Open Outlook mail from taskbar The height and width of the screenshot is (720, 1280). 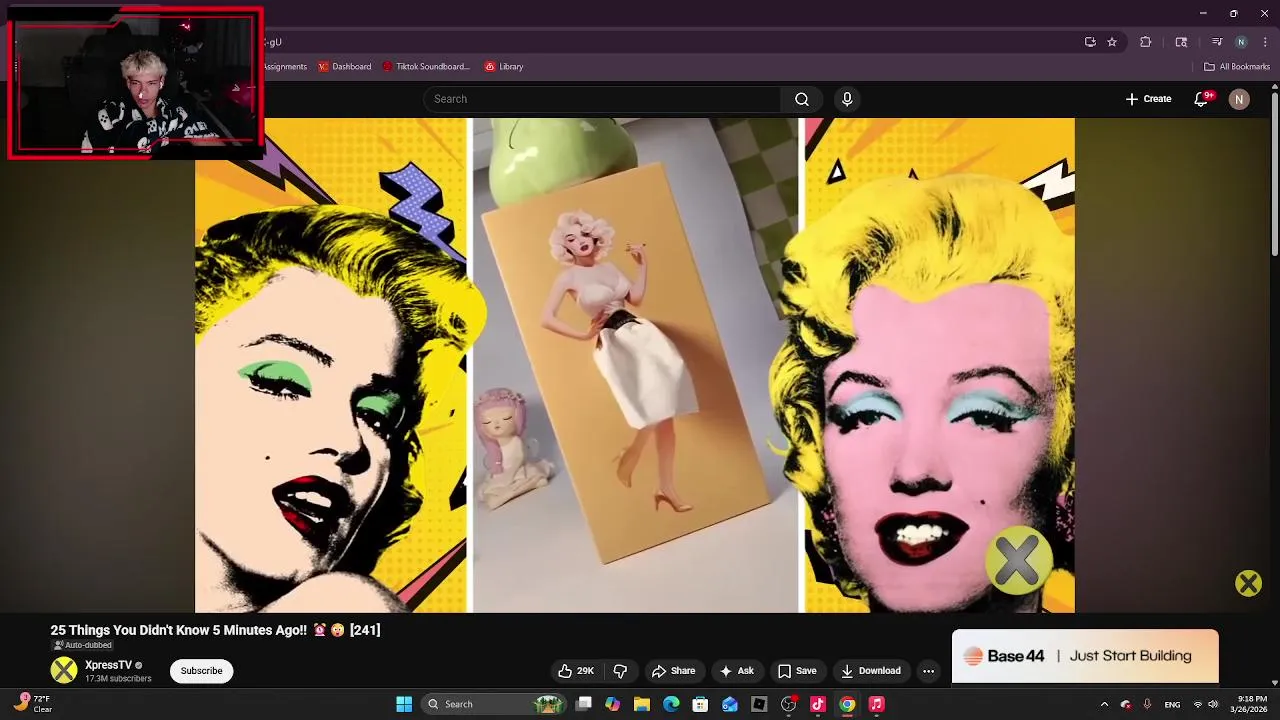click(730, 704)
